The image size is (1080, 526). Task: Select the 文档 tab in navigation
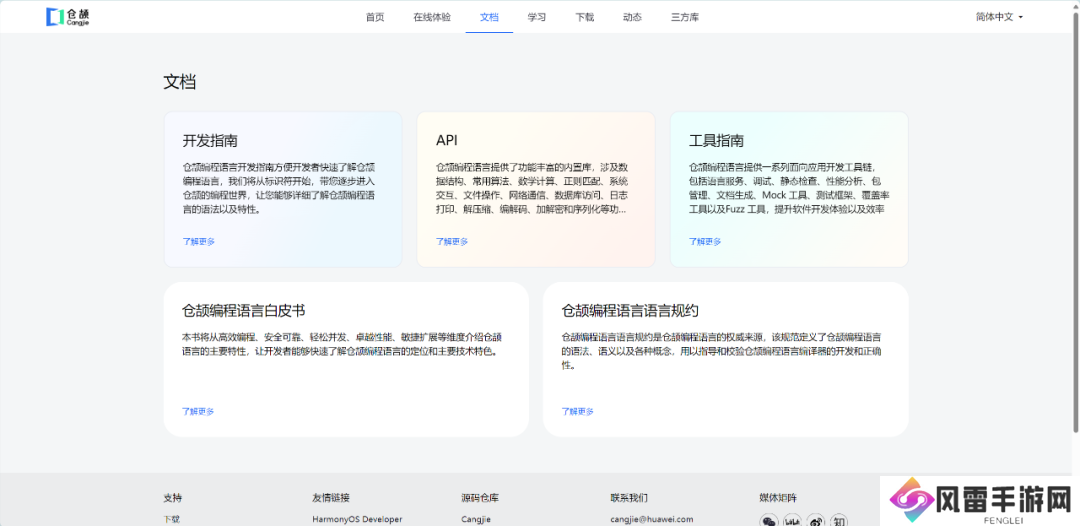click(x=489, y=17)
